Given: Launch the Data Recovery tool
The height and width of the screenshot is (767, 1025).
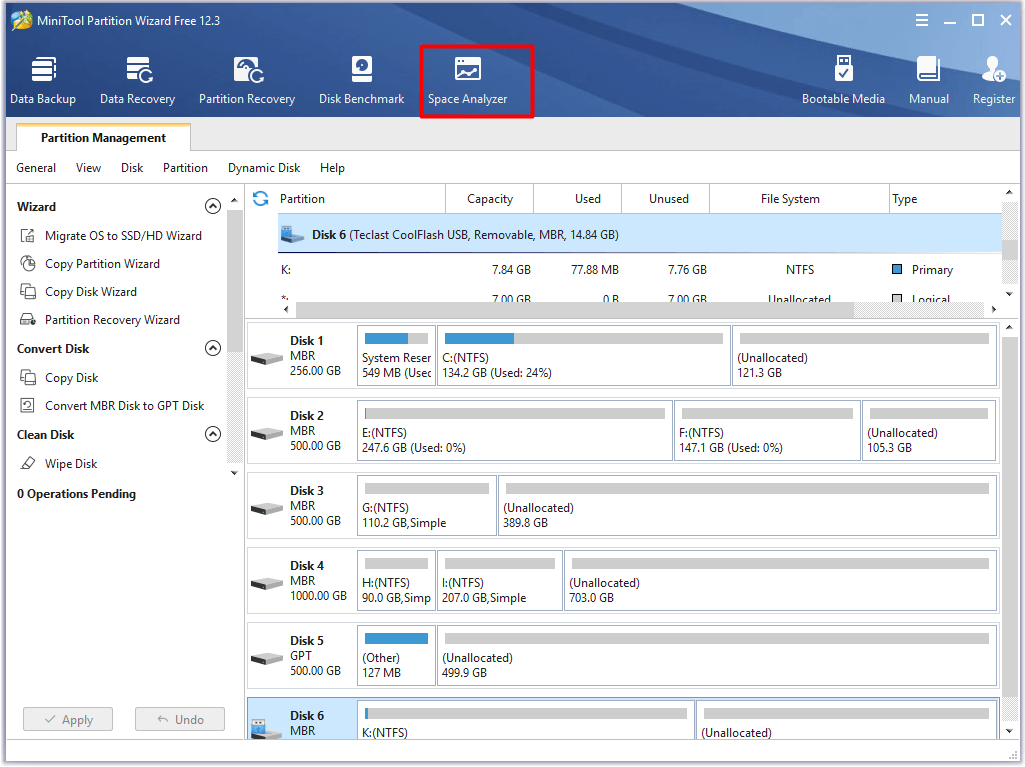Looking at the screenshot, I should (137, 80).
